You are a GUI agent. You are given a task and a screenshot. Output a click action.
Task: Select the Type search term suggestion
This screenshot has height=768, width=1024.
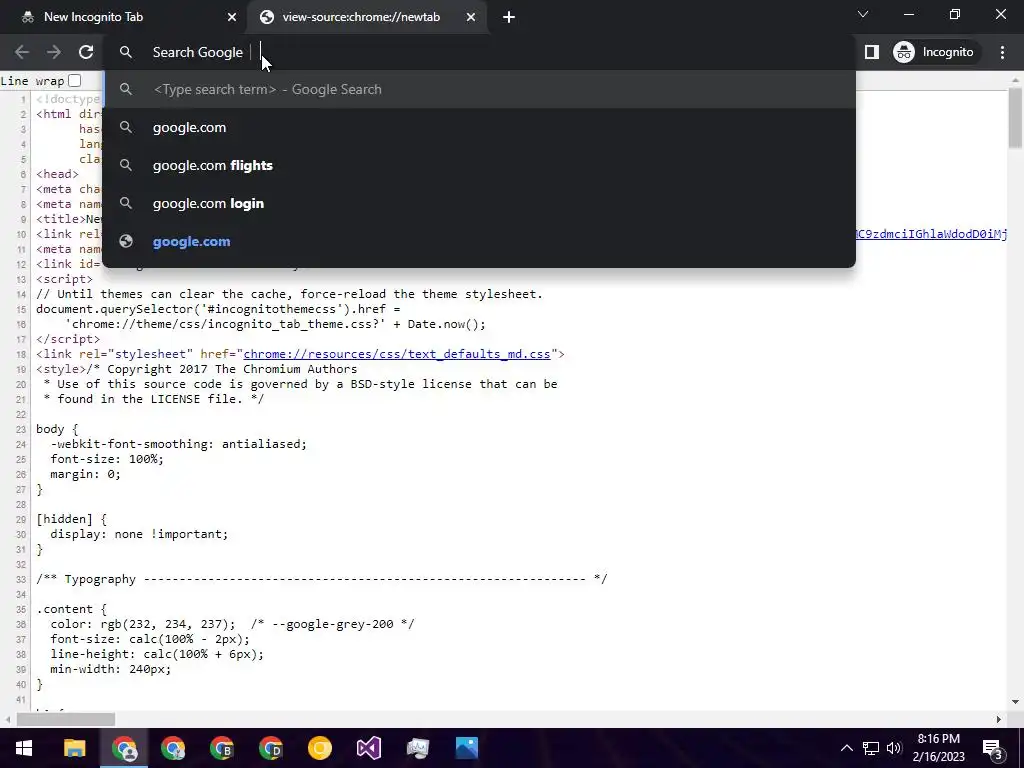point(479,89)
